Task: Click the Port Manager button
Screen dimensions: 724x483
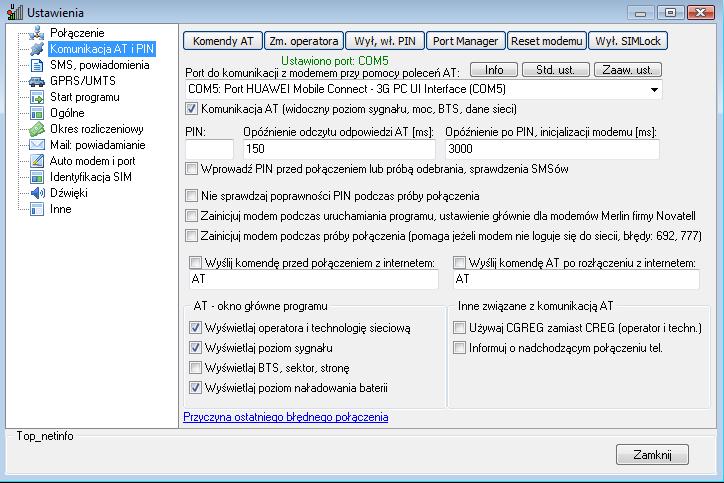Action: pyautogui.click(x=465, y=41)
